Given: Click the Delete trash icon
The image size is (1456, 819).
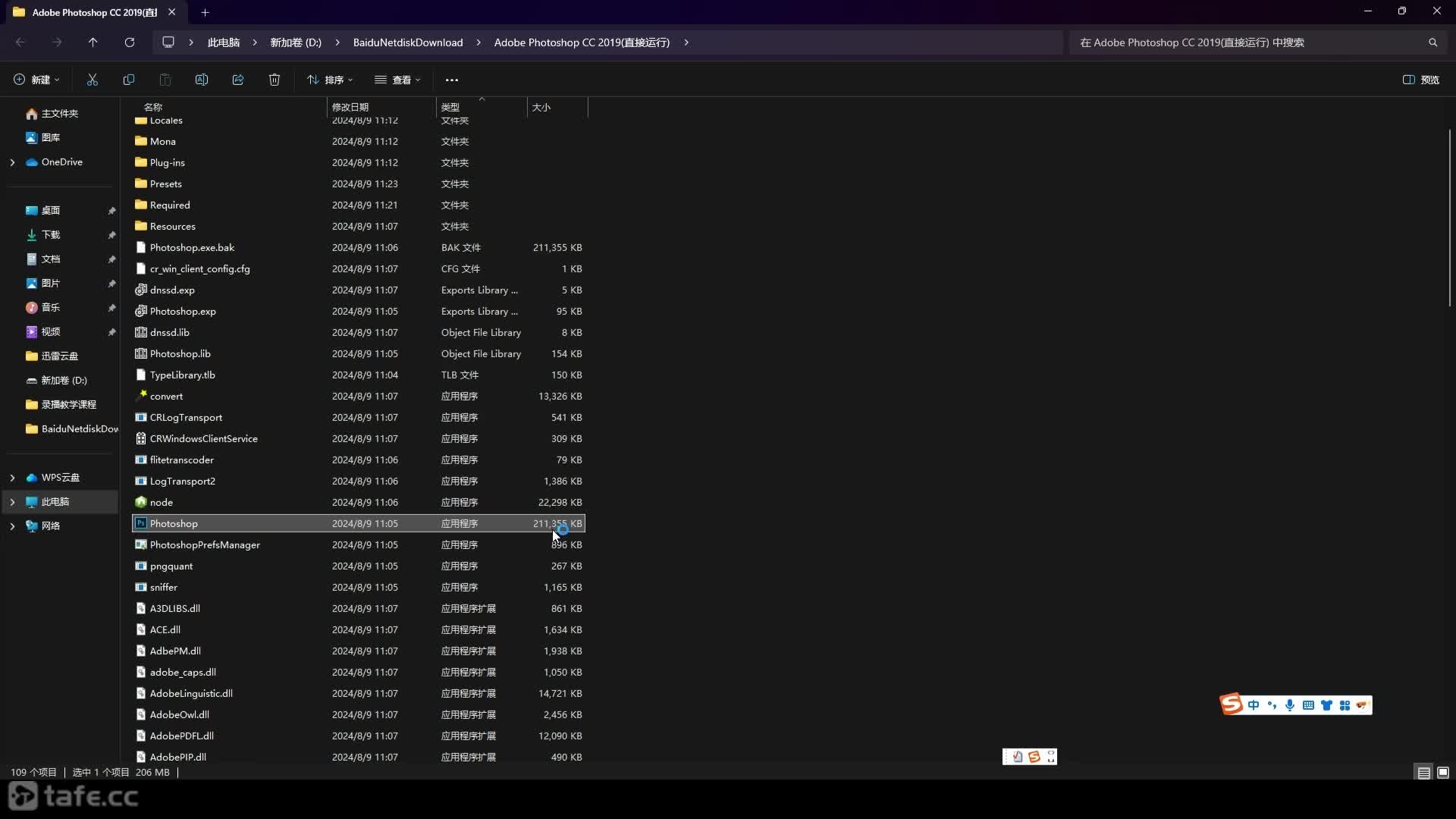Looking at the screenshot, I should pyautogui.click(x=275, y=80).
